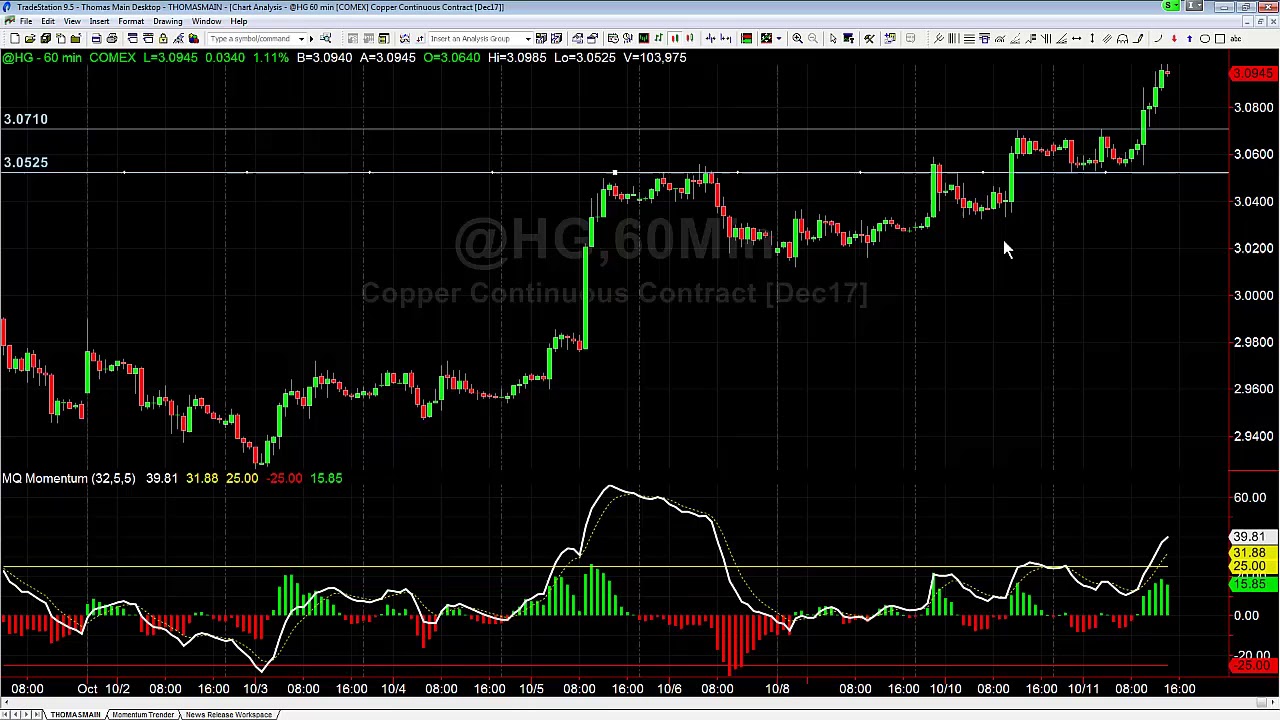Type in the symbol/command input box
1280x720 pixels.
(x=252, y=38)
